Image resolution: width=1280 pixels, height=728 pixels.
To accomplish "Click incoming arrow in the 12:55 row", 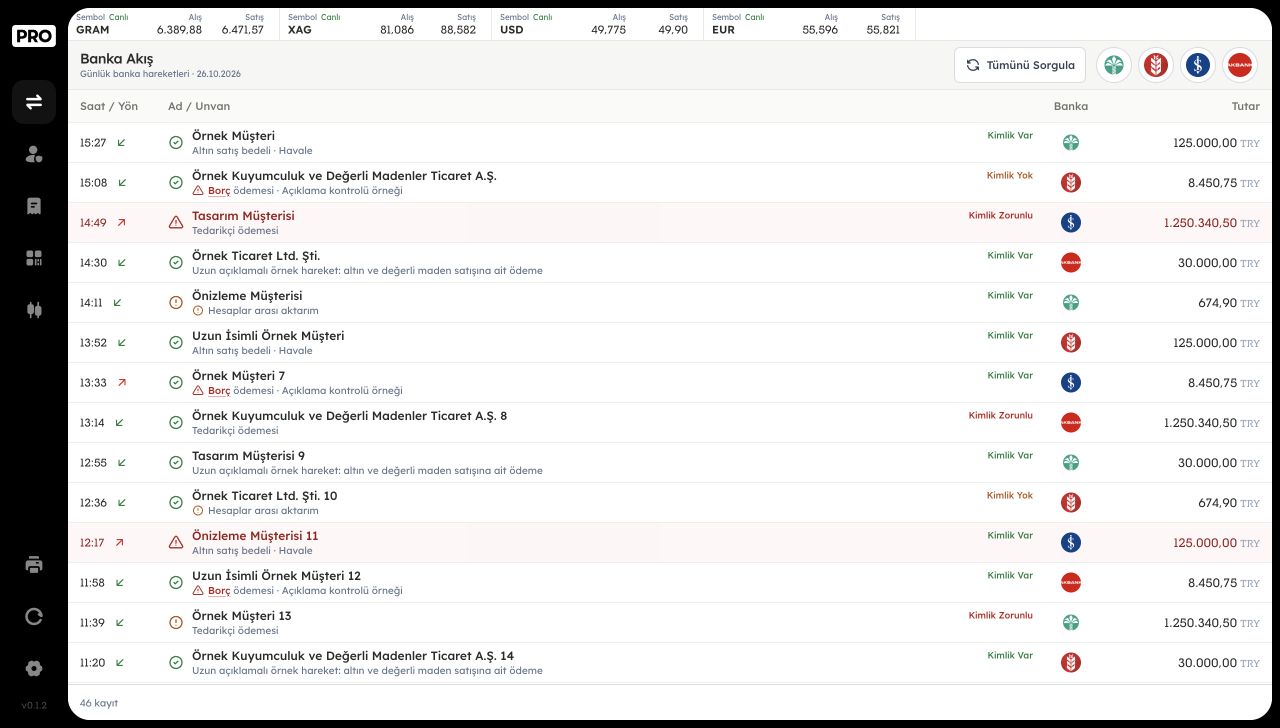I will [x=122, y=463].
